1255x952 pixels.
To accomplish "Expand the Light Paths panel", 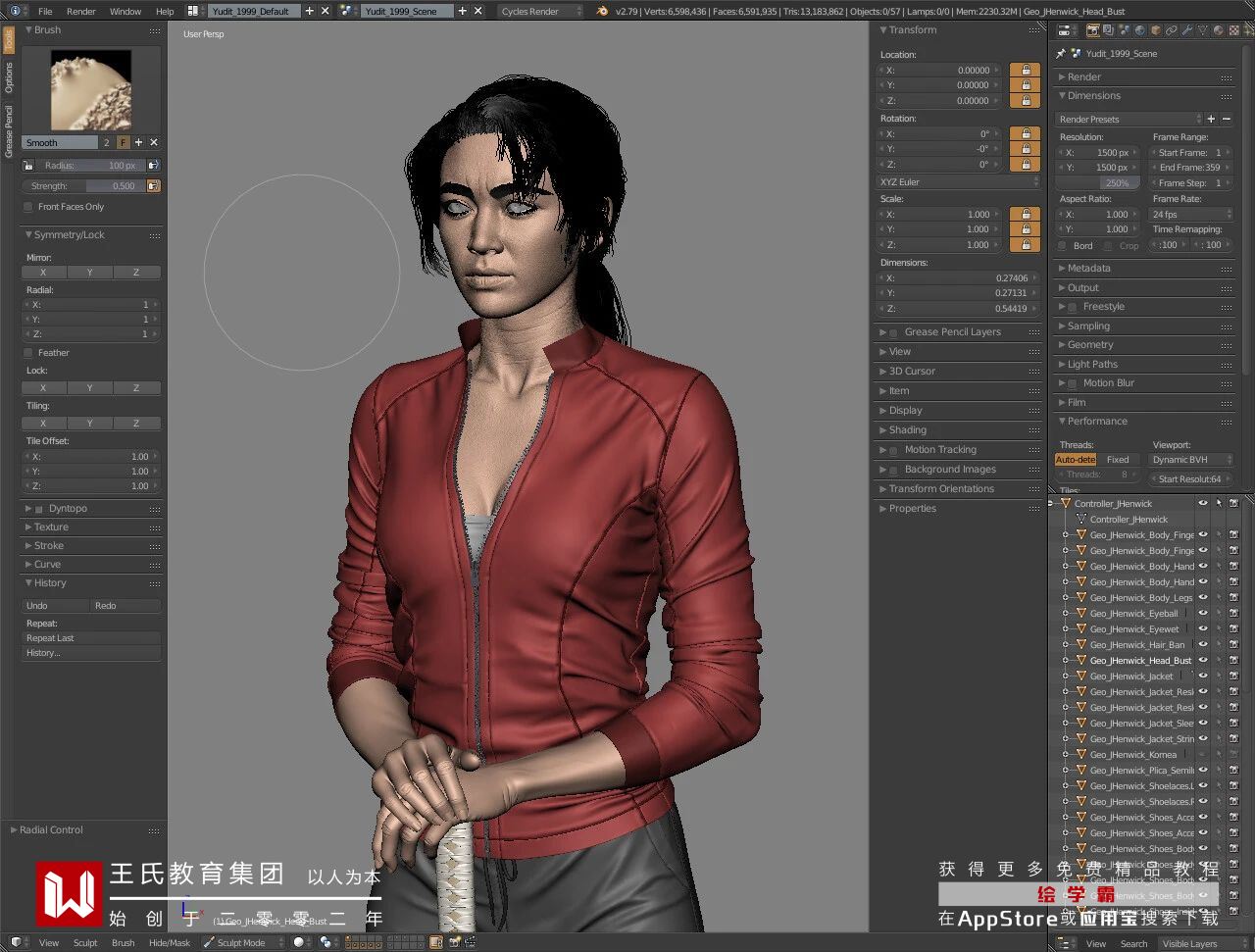I will tap(1092, 364).
